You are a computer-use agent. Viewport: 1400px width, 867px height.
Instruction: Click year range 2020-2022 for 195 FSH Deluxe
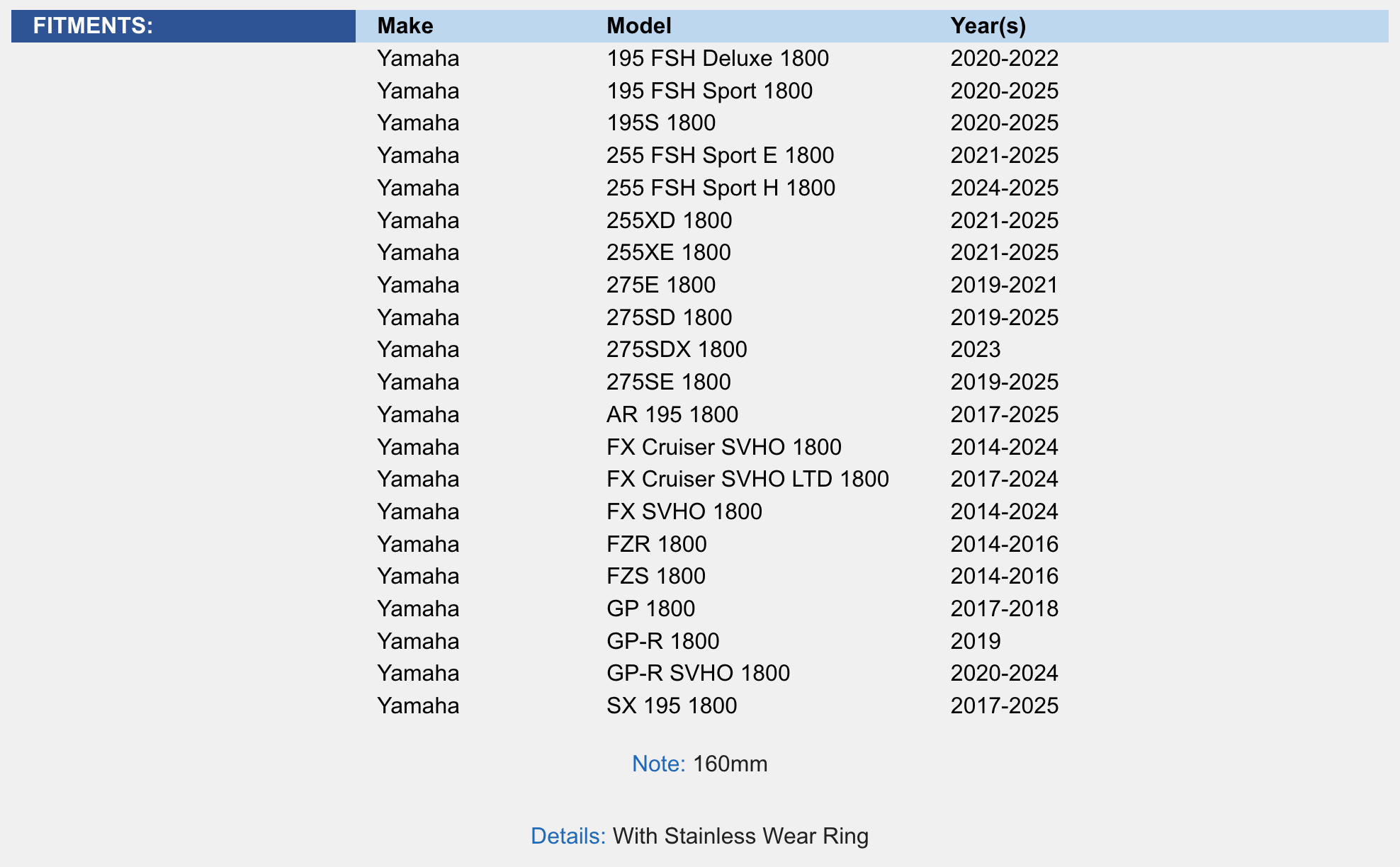coord(1004,58)
